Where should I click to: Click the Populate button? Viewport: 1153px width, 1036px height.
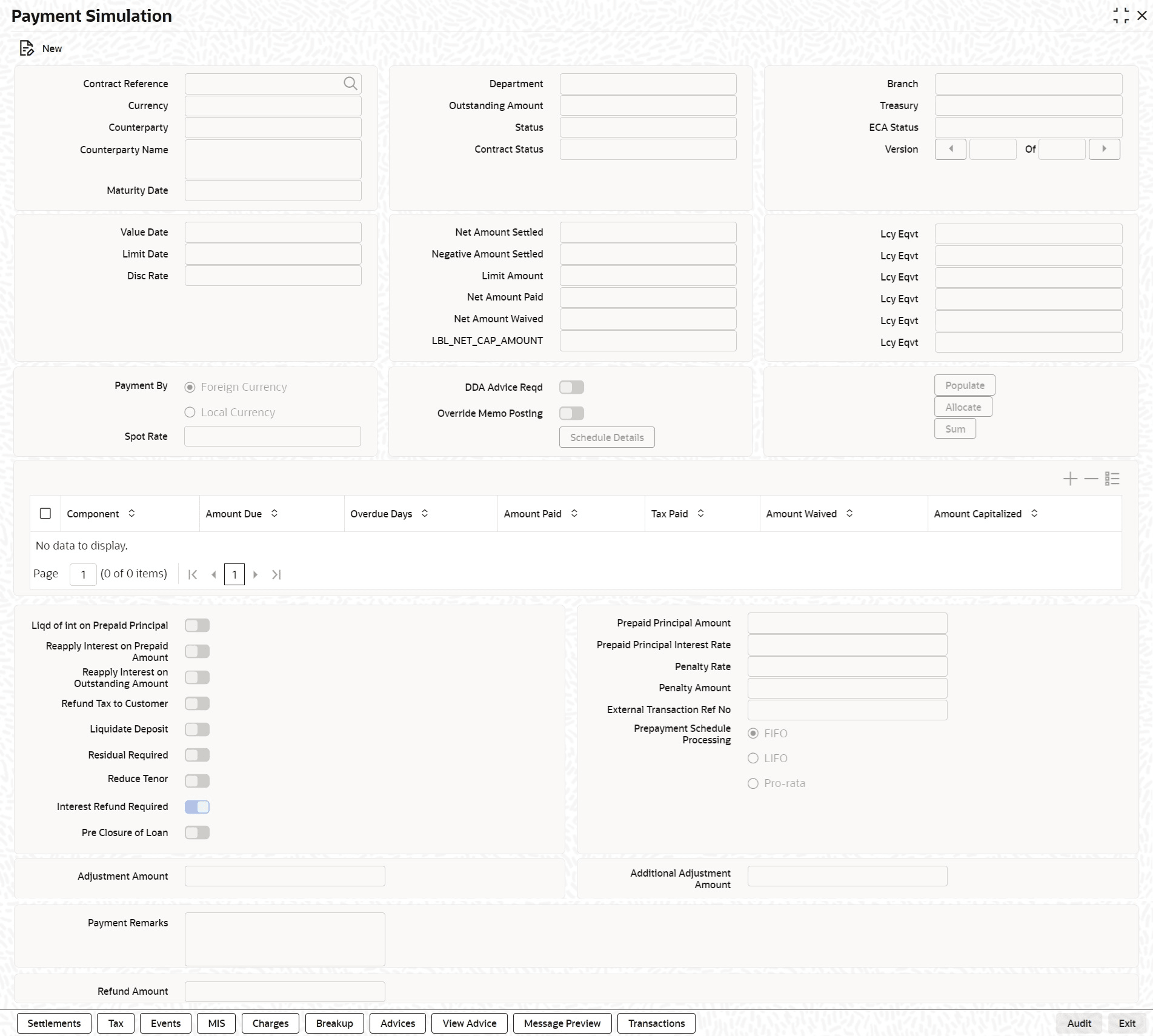click(x=965, y=385)
